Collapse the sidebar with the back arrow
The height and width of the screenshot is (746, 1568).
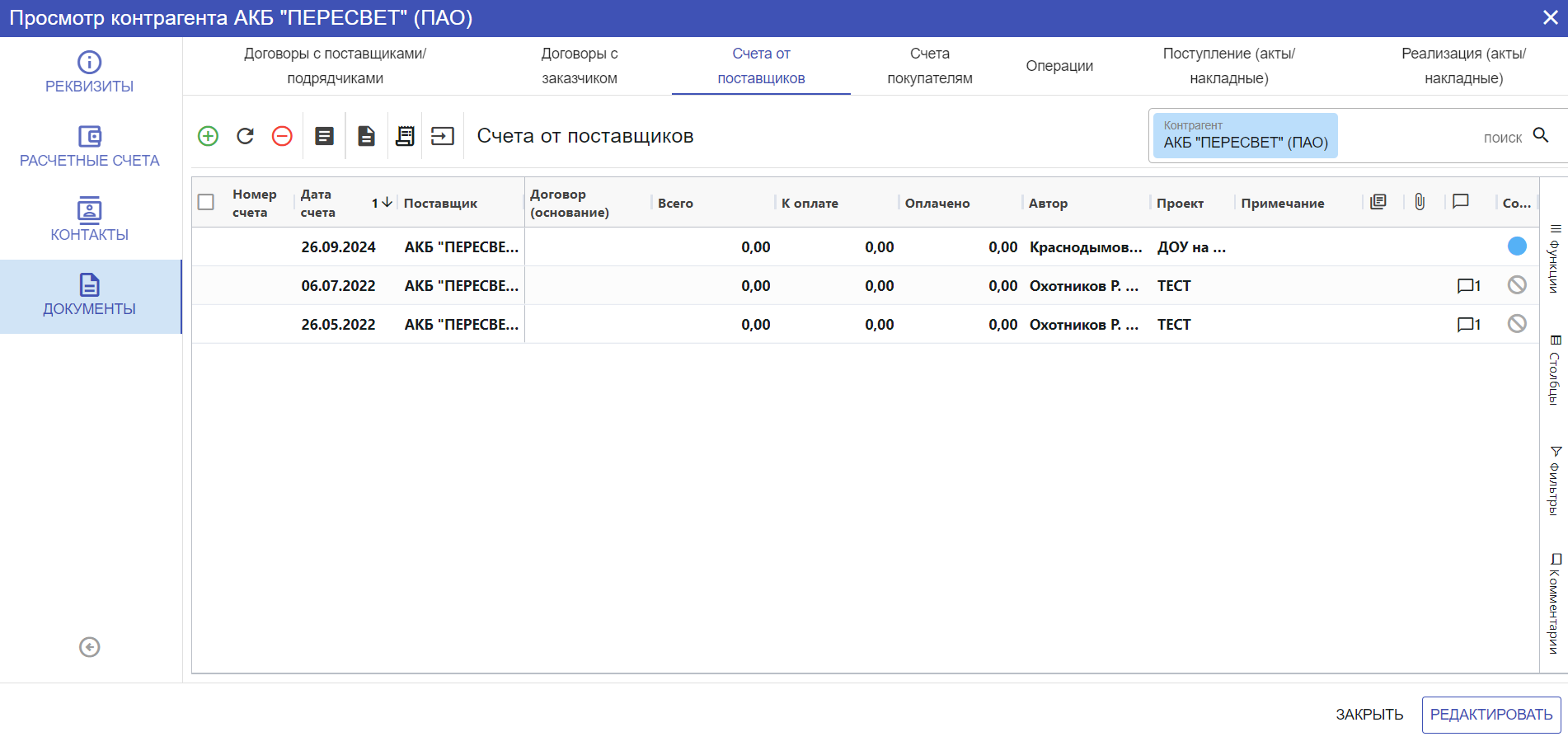[90, 647]
